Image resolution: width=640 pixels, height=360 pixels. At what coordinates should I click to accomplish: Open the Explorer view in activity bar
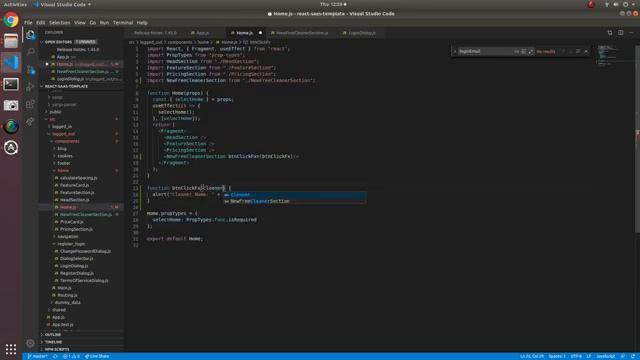click(x=30, y=35)
